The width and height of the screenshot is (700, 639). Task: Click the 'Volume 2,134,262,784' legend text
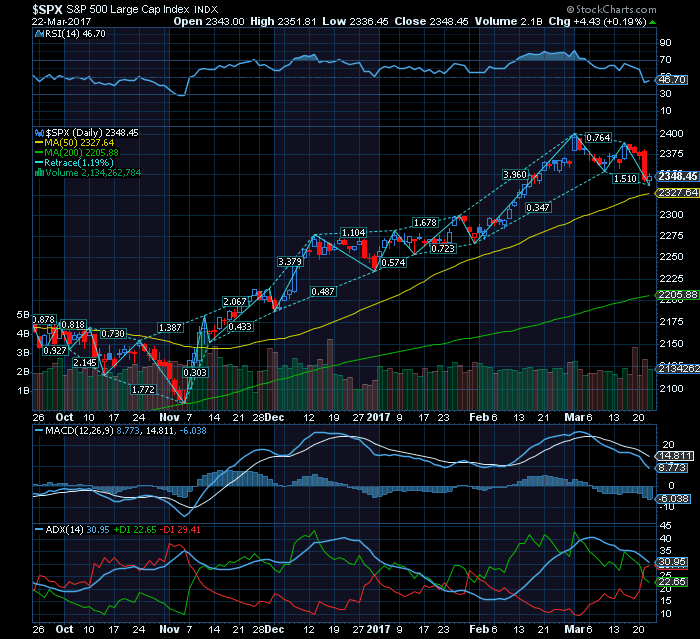(x=93, y=173)
